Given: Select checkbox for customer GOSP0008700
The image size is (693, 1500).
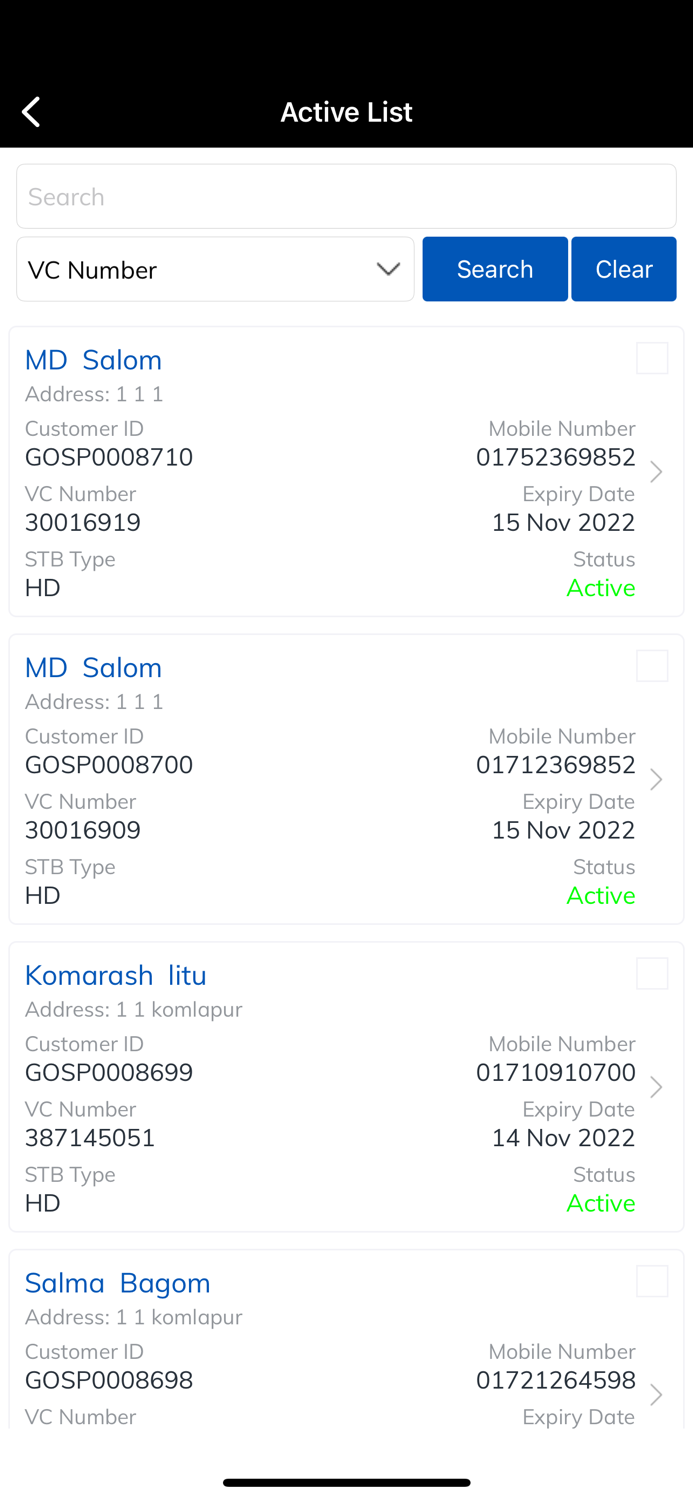Looking at the screenshot, I should click(x=652, y=666).
